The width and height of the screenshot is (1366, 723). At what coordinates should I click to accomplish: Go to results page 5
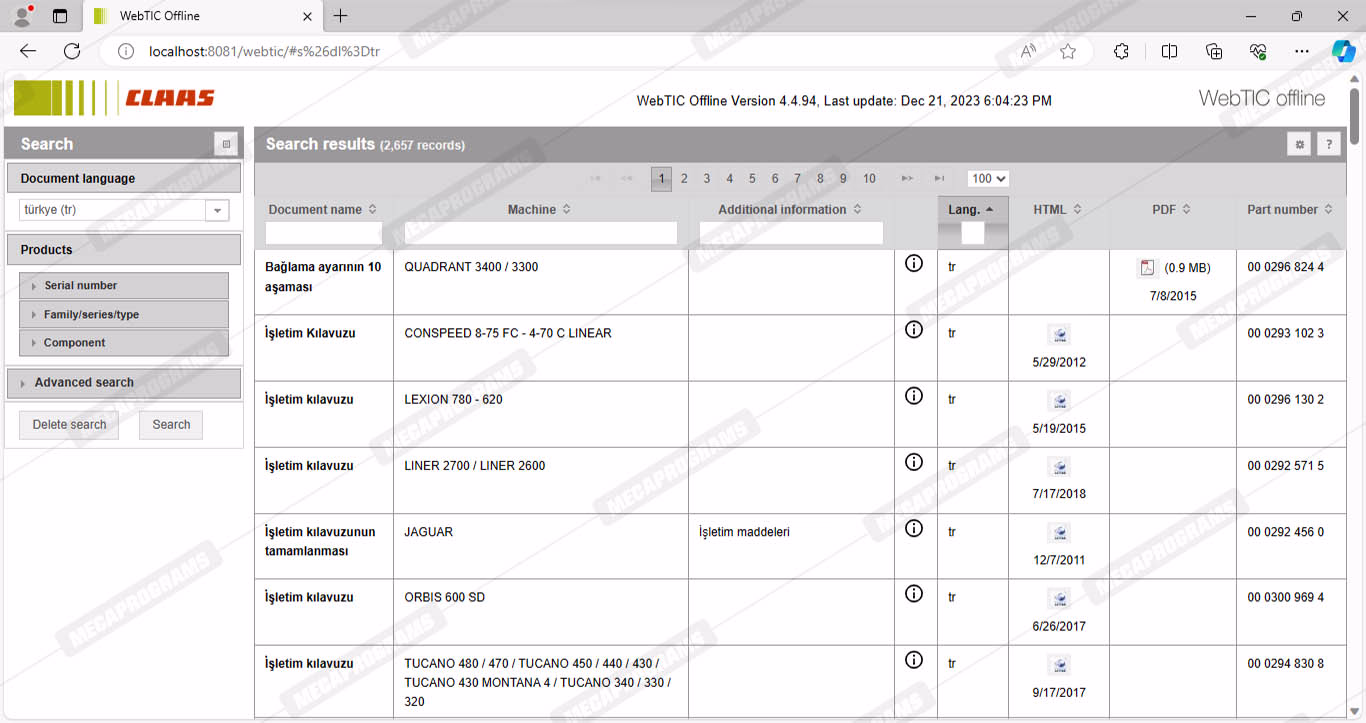coord(752,179)
